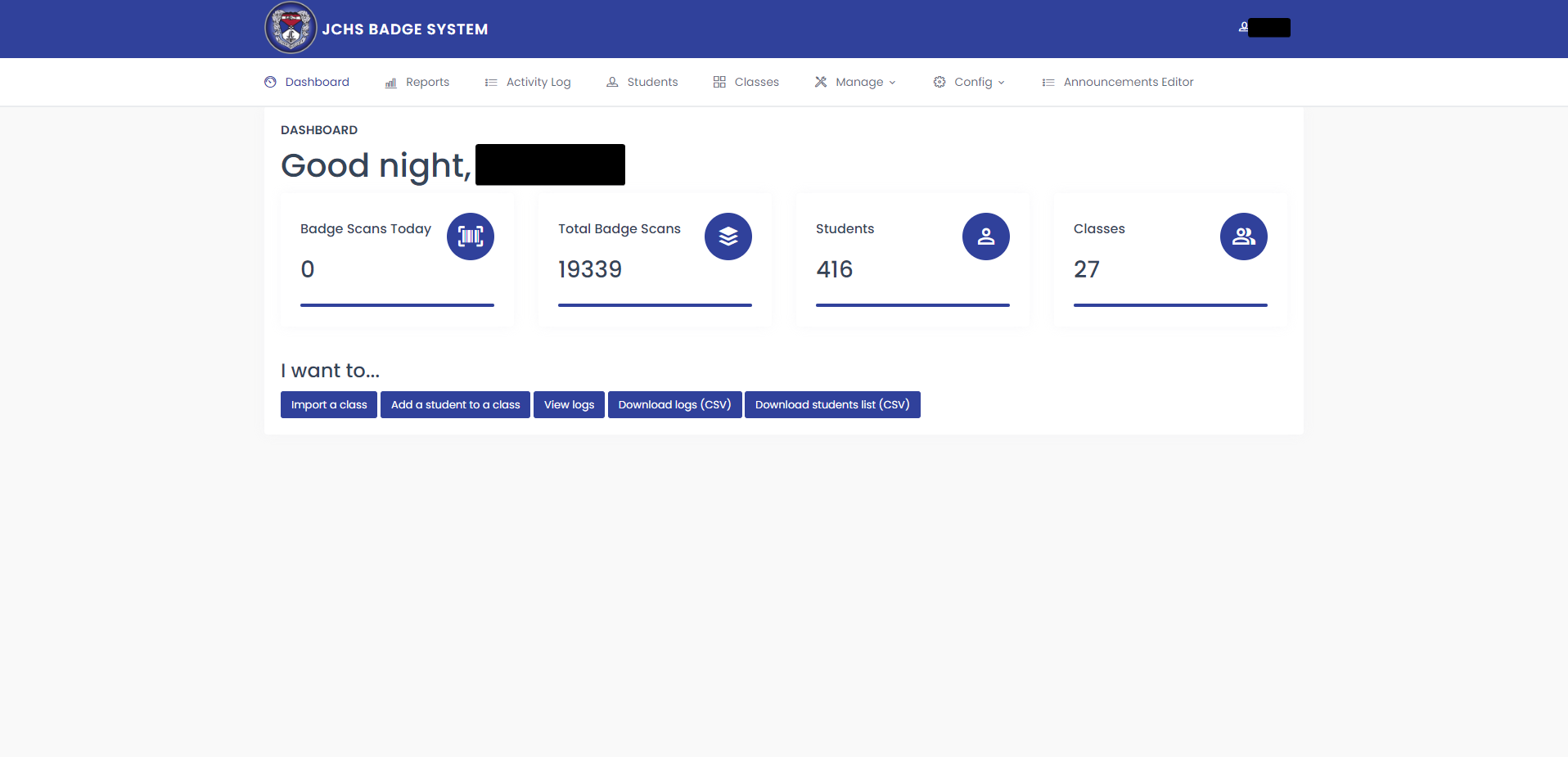Open the Announcements Editor
1568x757 pixels.
pyautogui.click(x=1128, y=82)
